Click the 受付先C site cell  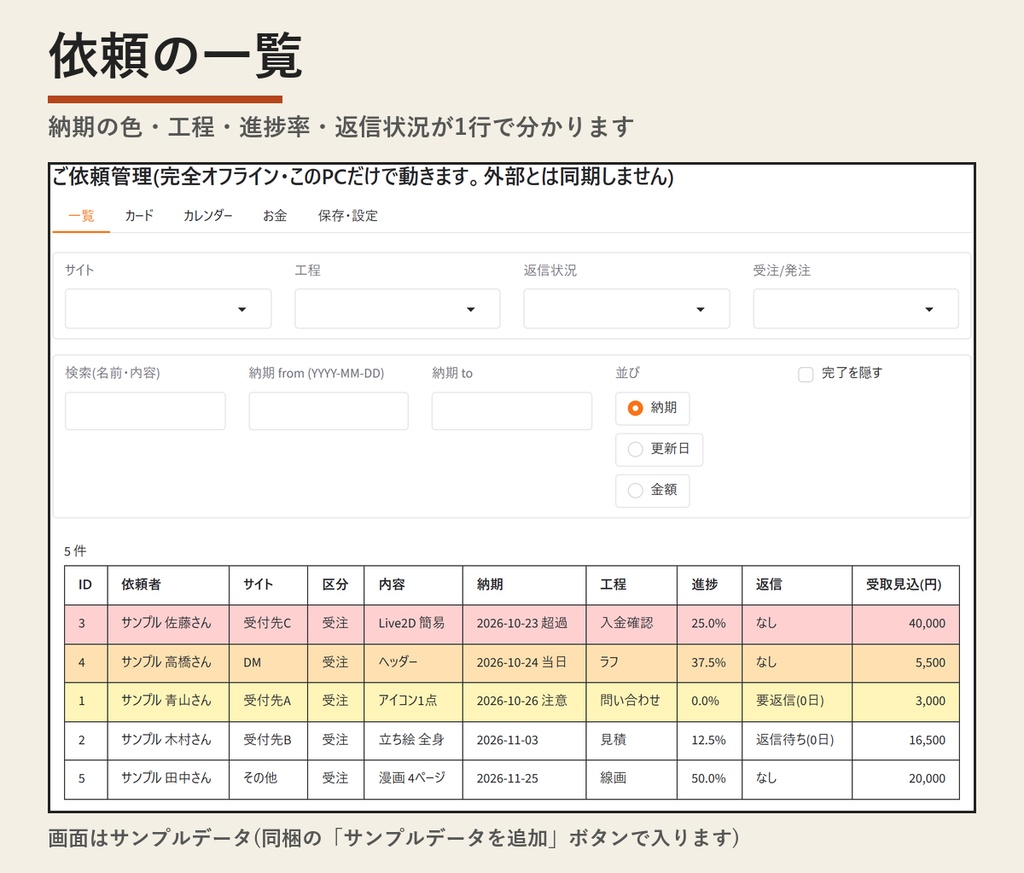(268, 624)
